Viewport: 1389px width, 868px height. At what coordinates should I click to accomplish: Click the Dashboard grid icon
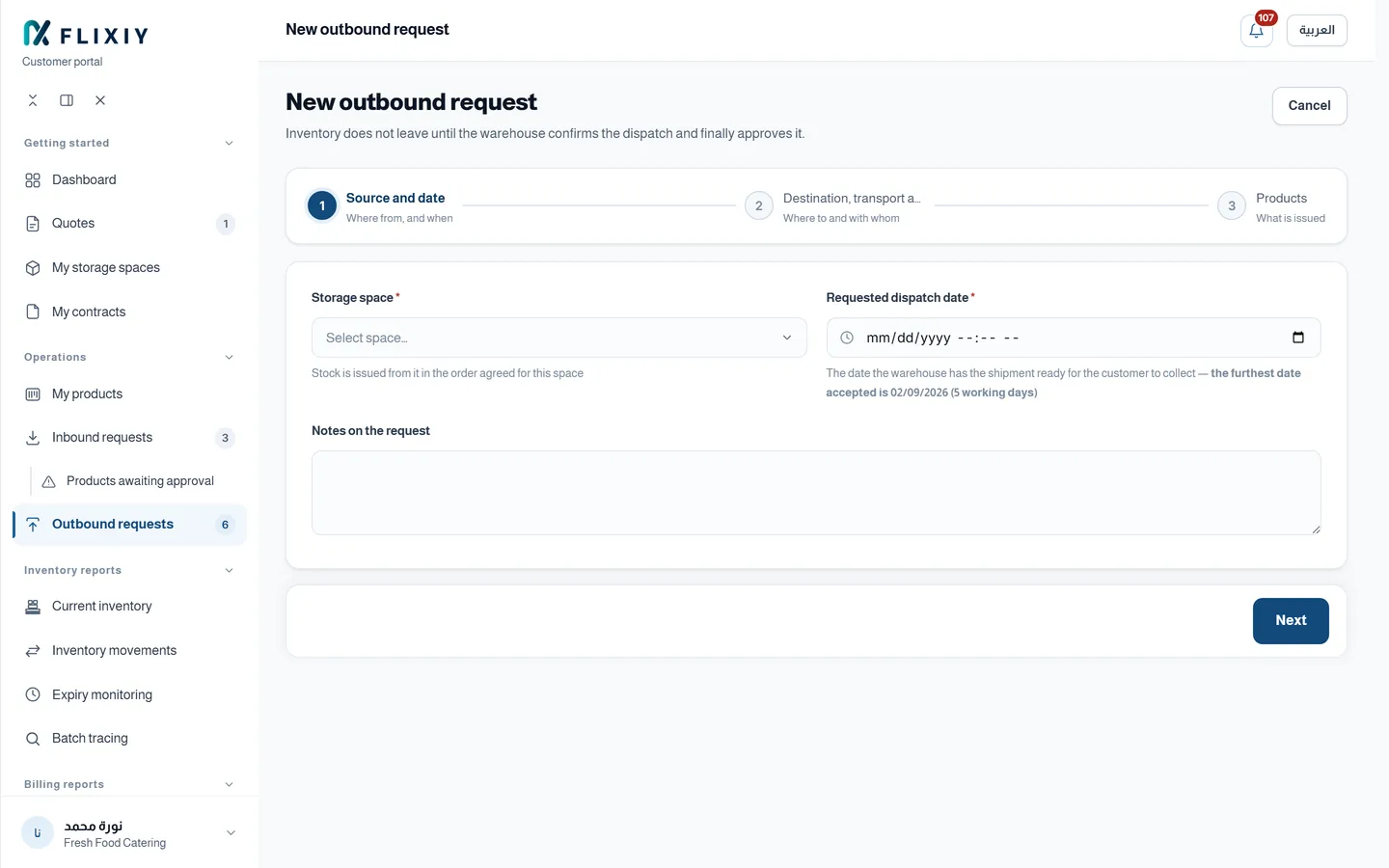tap(33, 180)
